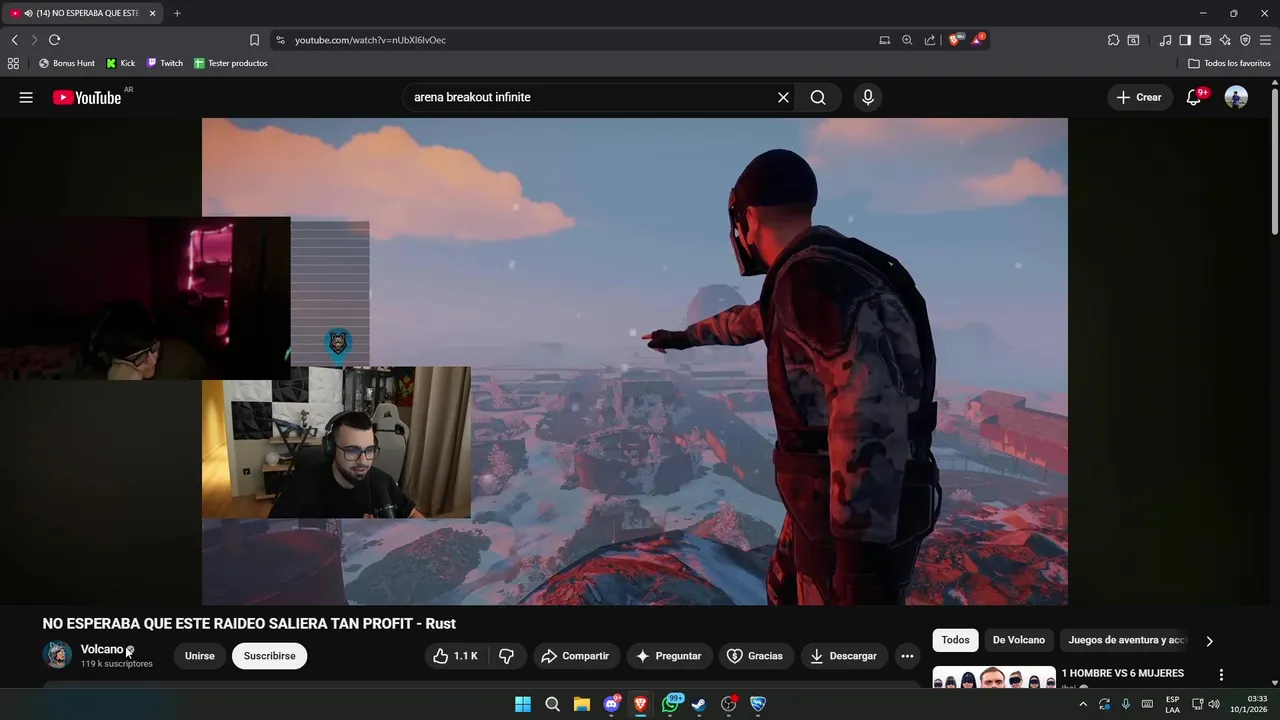Open browser extensions puzzle icon
The height and width of the screenshot is (720, 1280).
(x=1113, y=40)
